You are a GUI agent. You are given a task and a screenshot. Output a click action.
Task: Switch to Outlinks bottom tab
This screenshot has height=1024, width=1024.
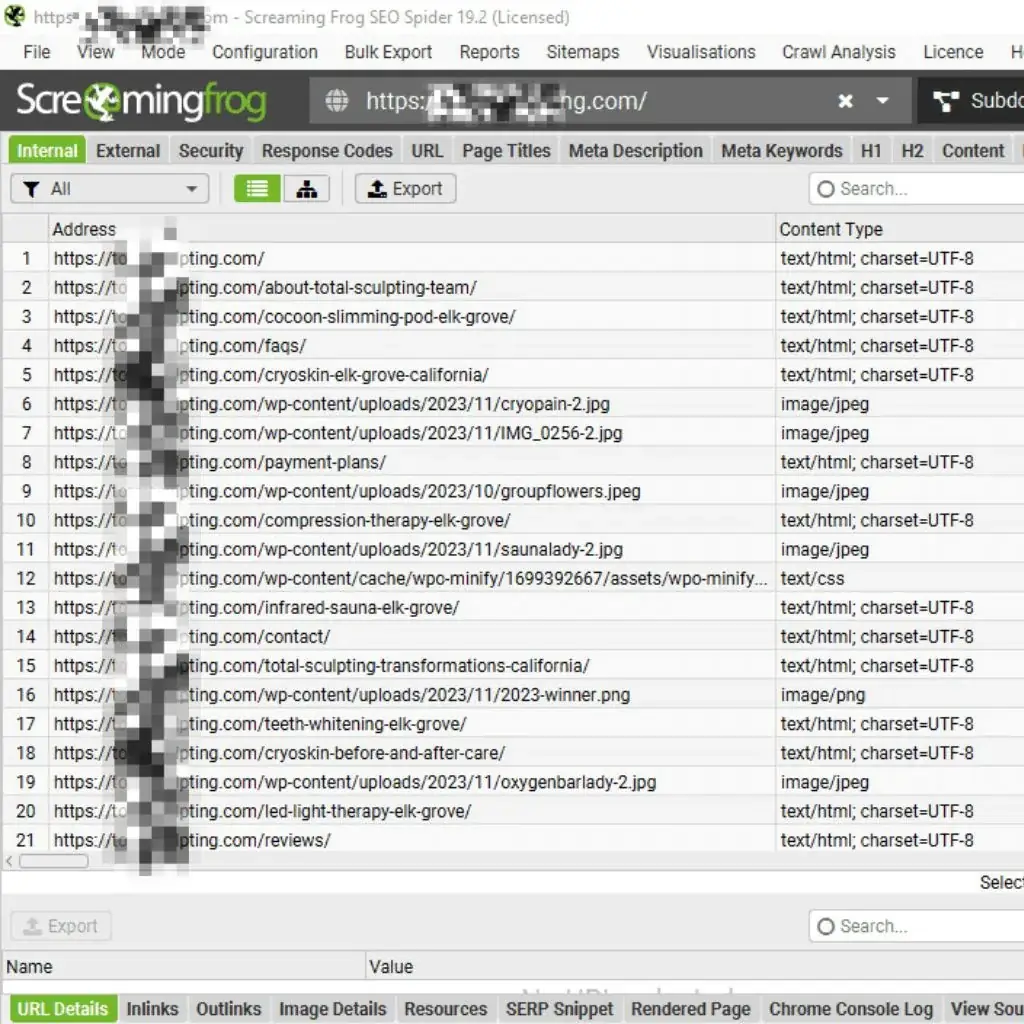tap(229, 1009)
